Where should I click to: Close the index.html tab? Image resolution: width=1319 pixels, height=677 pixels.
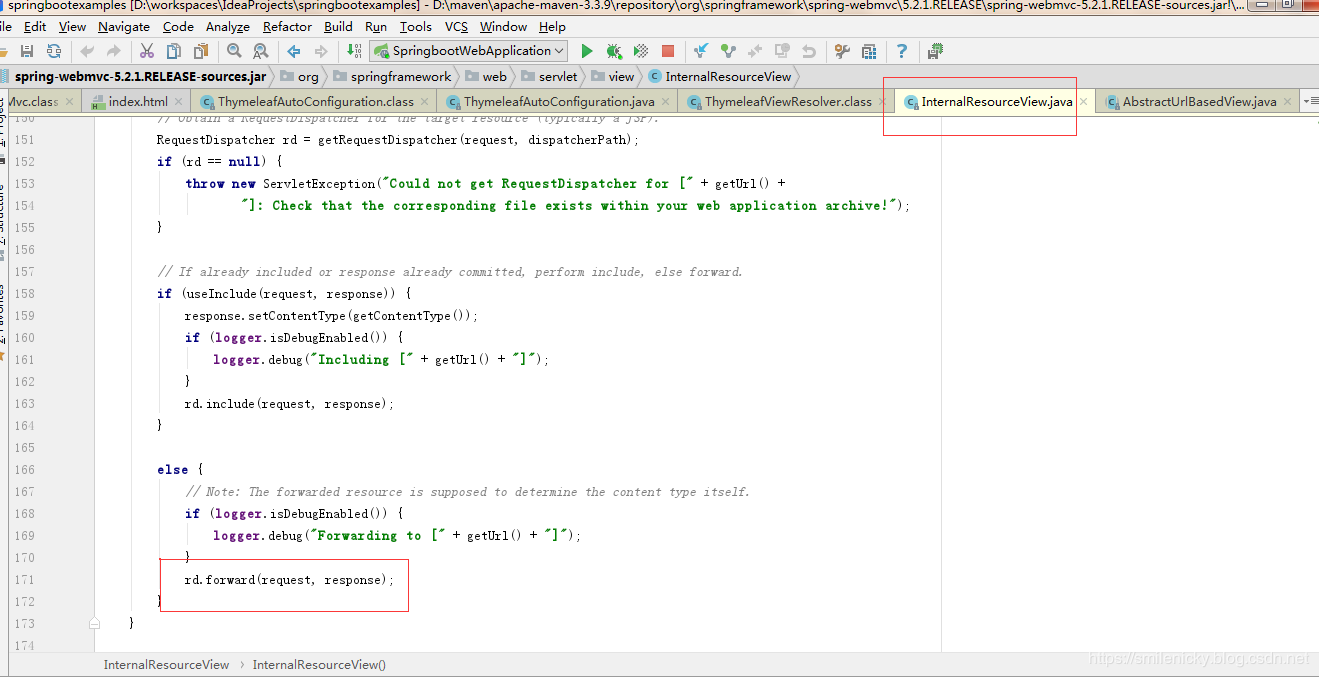pos(179,102)
